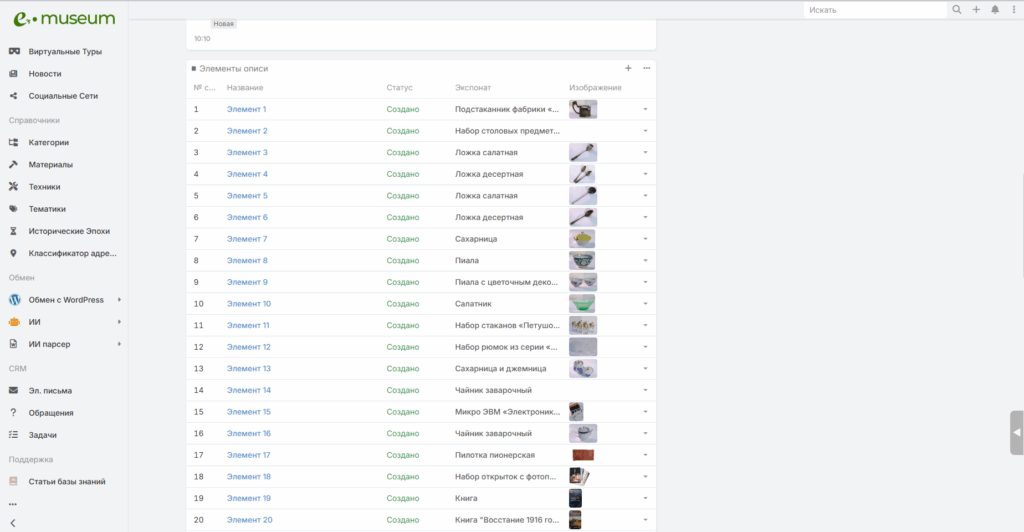Open the Элемент 15 link
Screen dimensions: 1024x532
click(249, 412)
